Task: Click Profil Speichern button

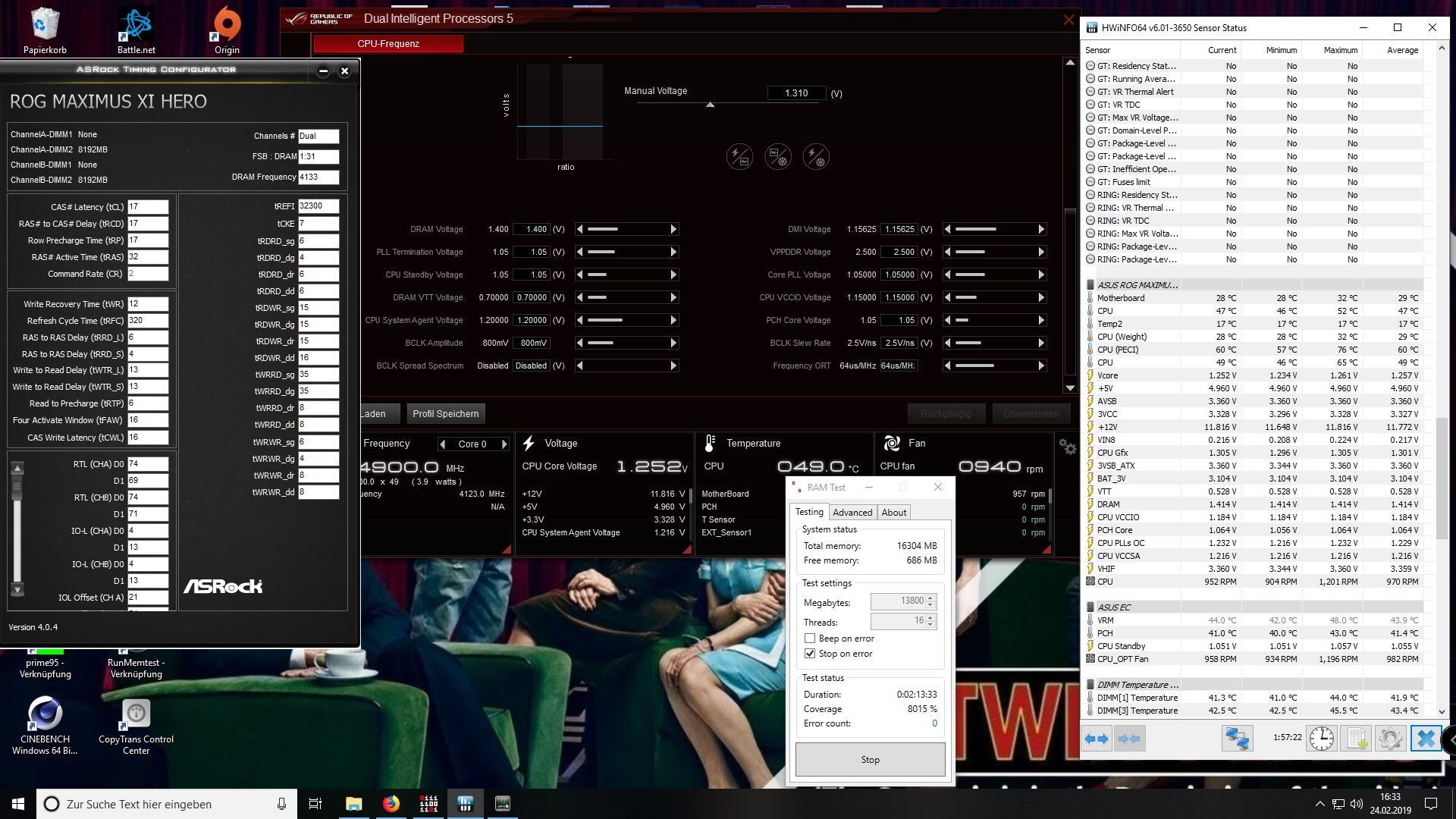Action: tap(446, 414)
